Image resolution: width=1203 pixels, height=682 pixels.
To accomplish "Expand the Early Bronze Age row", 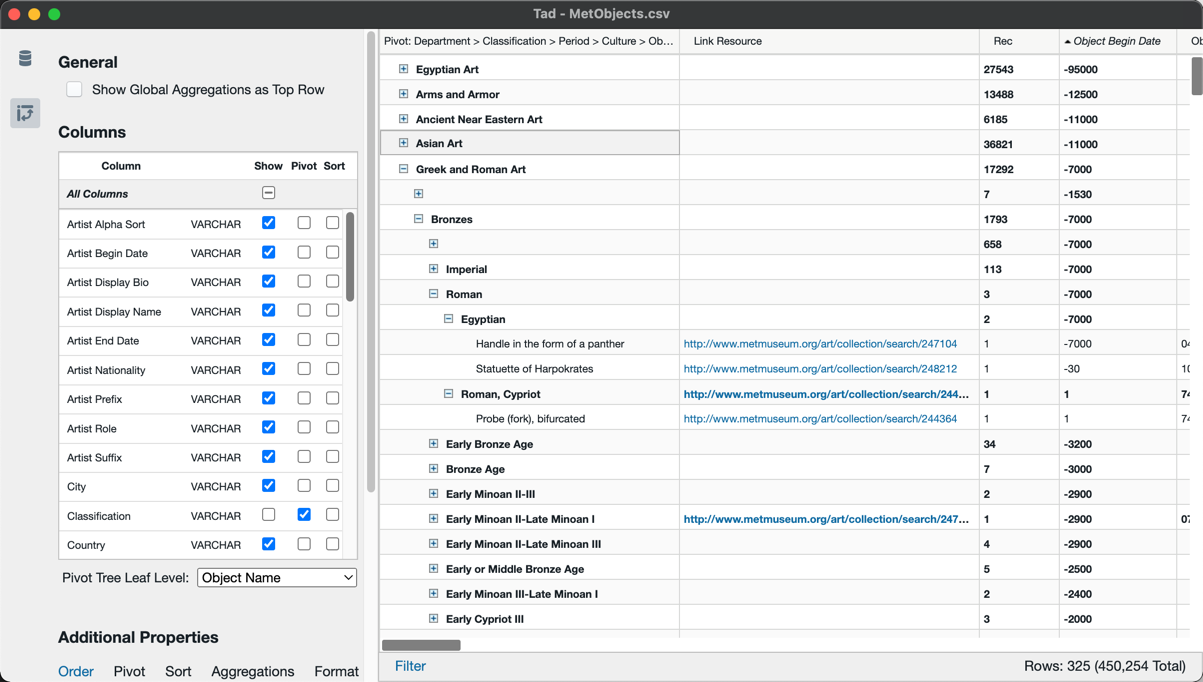I will click(x=433, y=443).
